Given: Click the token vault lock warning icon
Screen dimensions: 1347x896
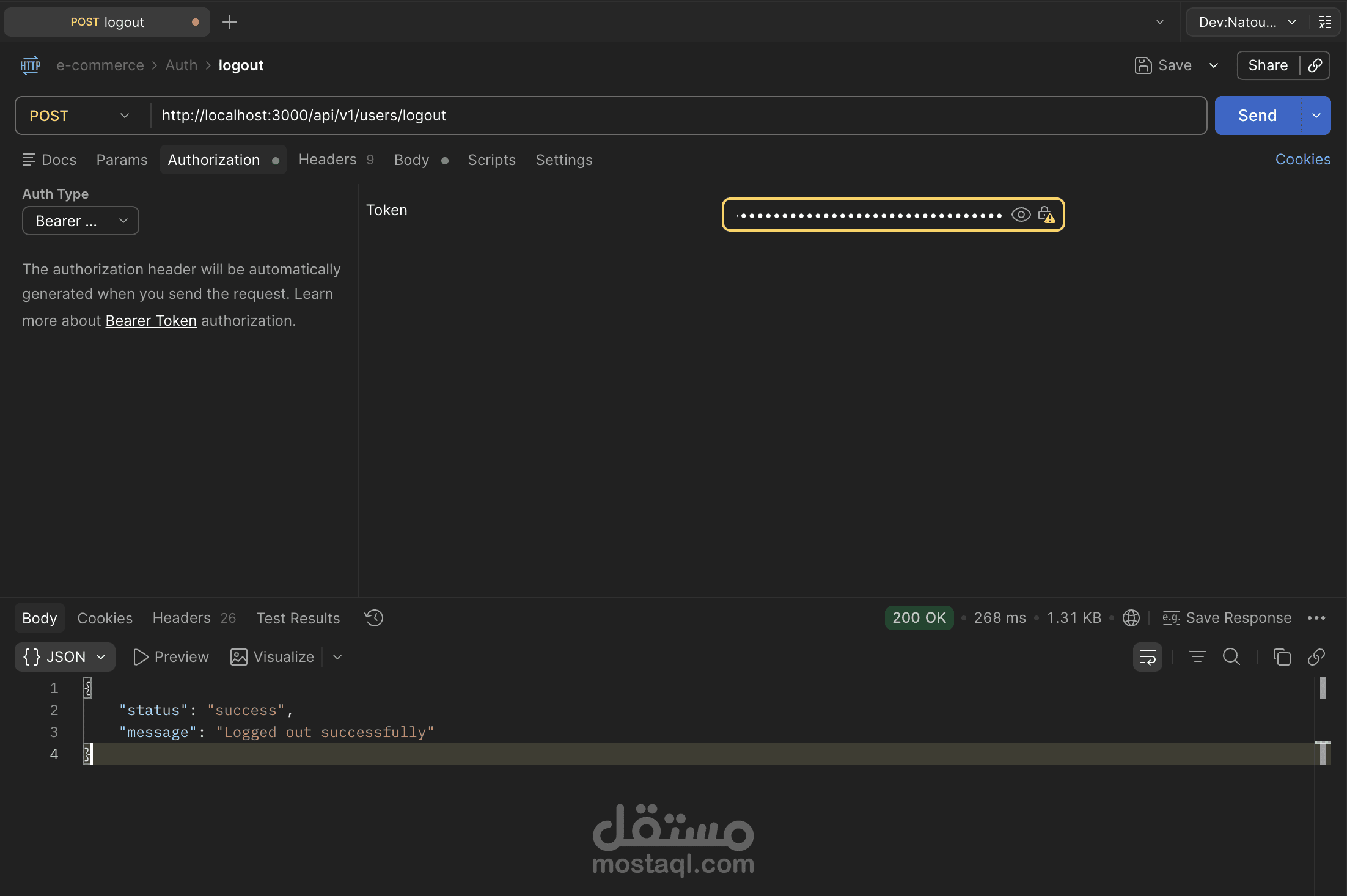Looking at the screenshot, I should 1046,215.
